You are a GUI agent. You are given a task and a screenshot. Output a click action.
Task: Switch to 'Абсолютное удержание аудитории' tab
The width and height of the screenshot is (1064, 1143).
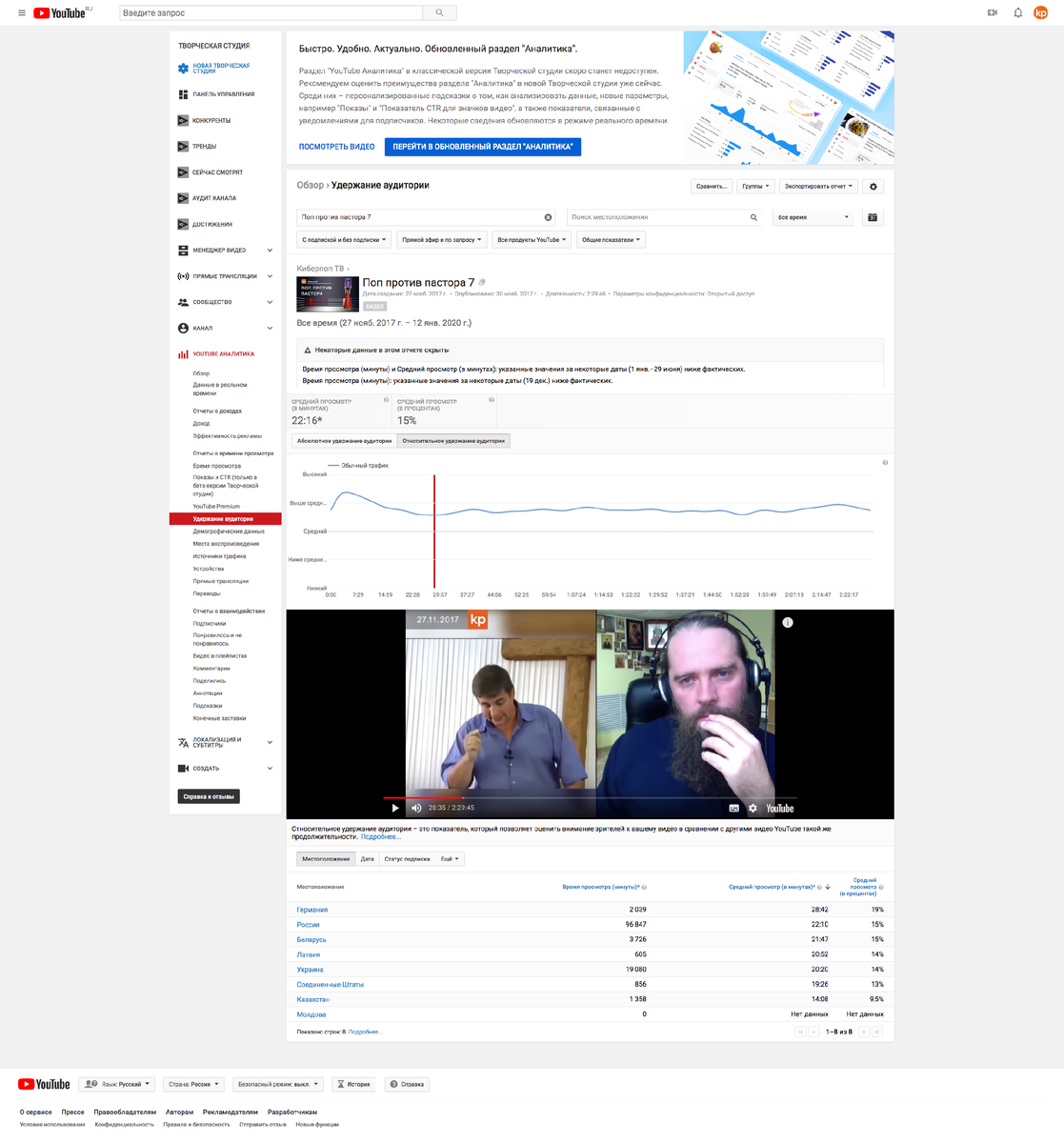click(x=344, y=441)
